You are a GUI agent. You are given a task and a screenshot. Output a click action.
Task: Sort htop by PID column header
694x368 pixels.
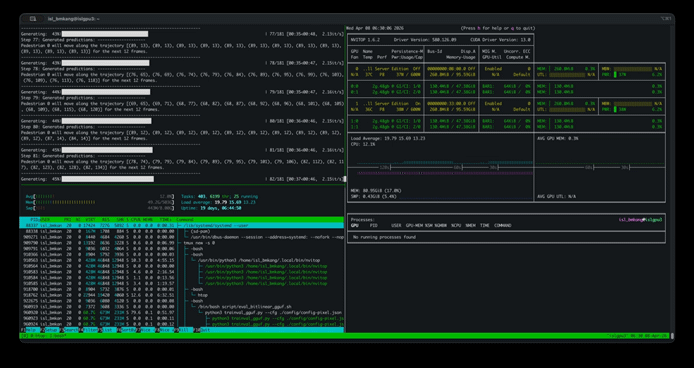[34, 219]
